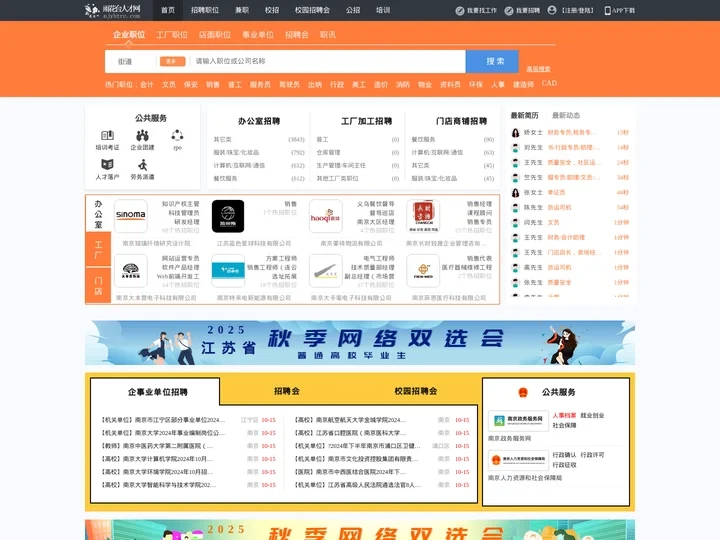Open the 校园招聘会 top navigation item
The height and width of the screenshot is (540, 720).
click(312, 10)
